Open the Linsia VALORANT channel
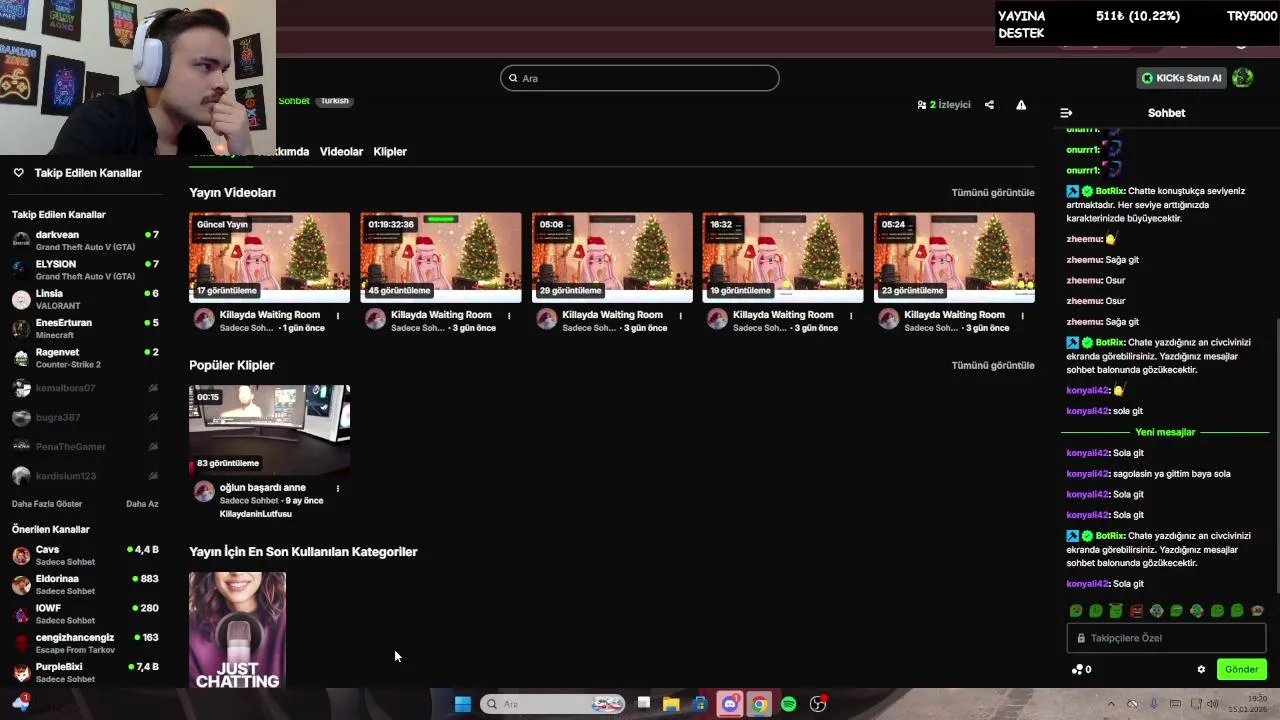This screenshot has height=720, width=1280. (85, 299)
